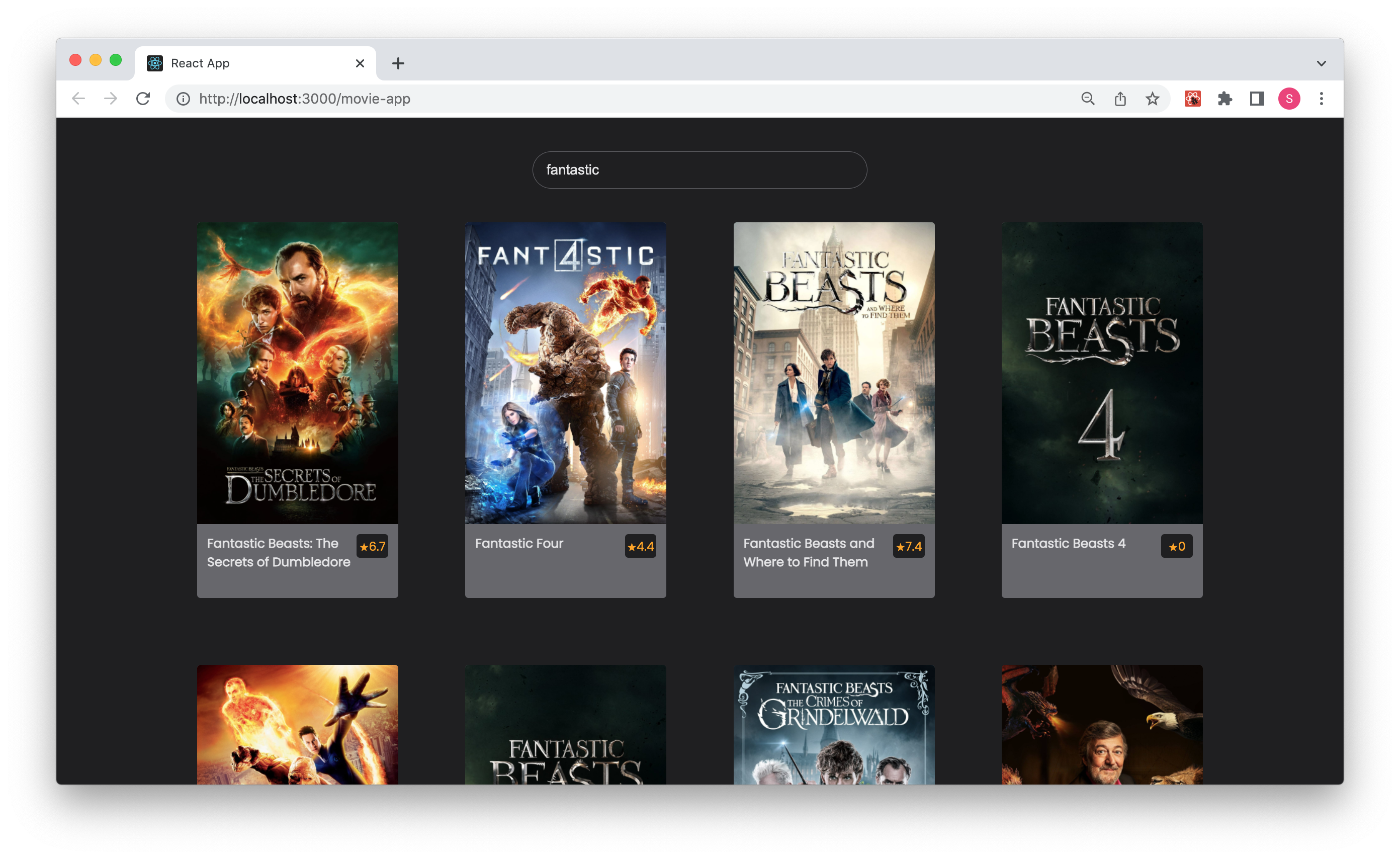Screen dimensions: 1400x859
Task: Open the Crimes of Grindelwald poster
Action: [834, 724]
